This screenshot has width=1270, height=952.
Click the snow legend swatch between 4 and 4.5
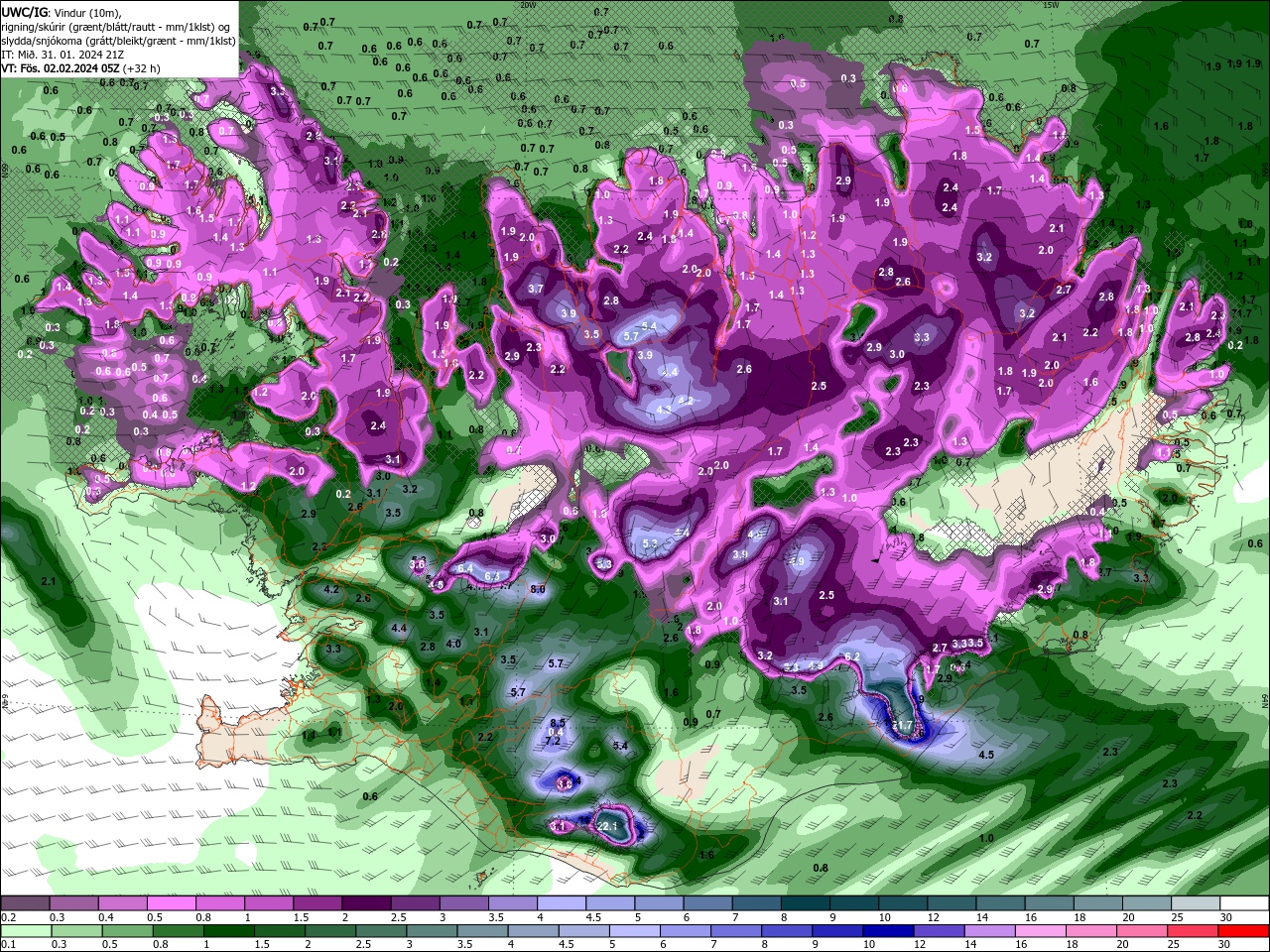pos(561,903)
